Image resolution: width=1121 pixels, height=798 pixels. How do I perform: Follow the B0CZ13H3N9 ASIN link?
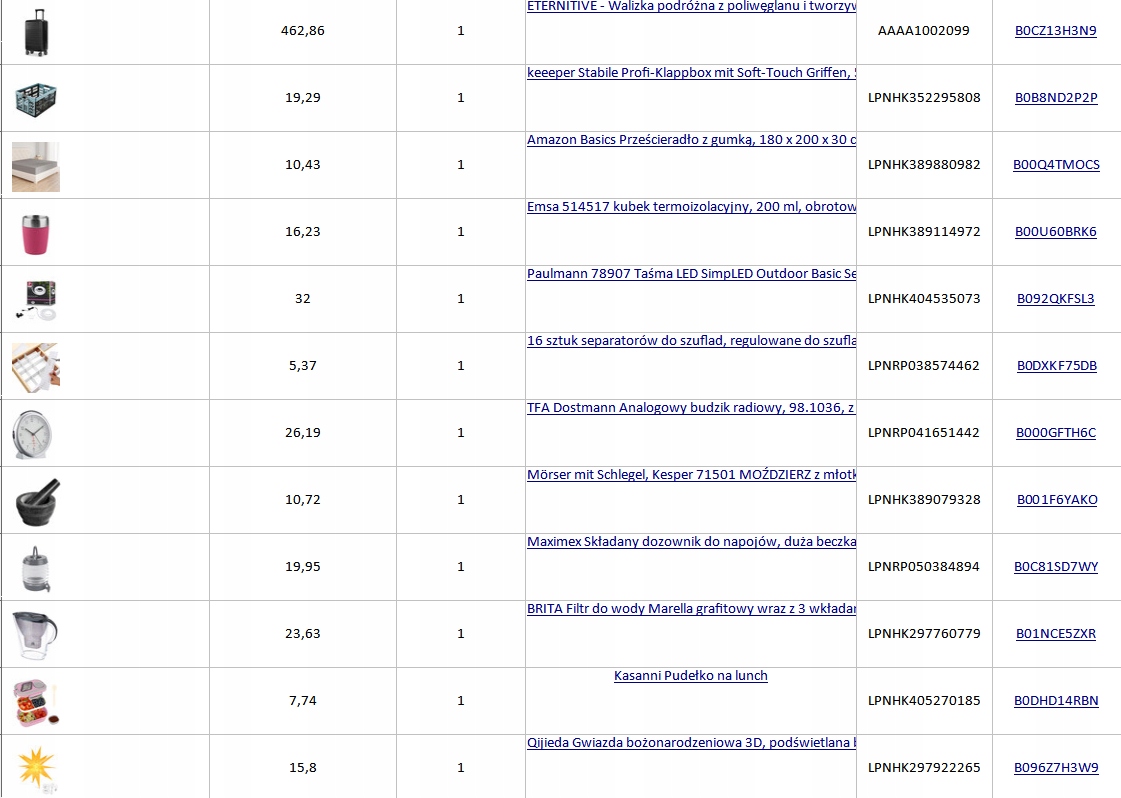pos(1055,31)
